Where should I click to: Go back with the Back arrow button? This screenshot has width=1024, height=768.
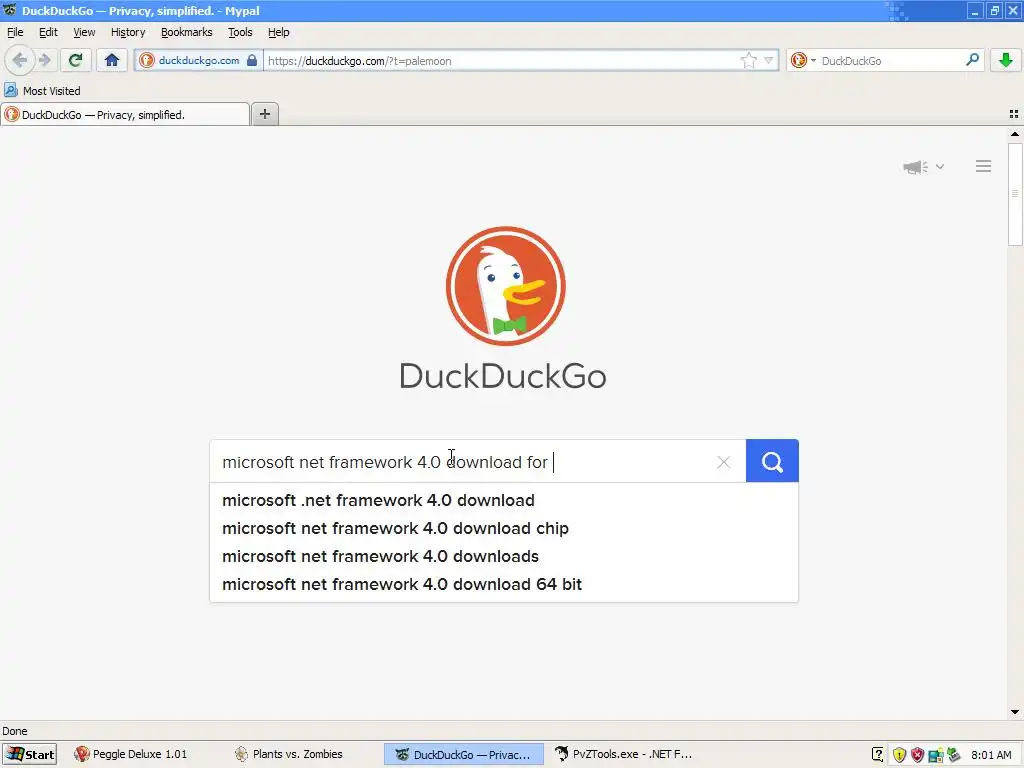(20, 60)
